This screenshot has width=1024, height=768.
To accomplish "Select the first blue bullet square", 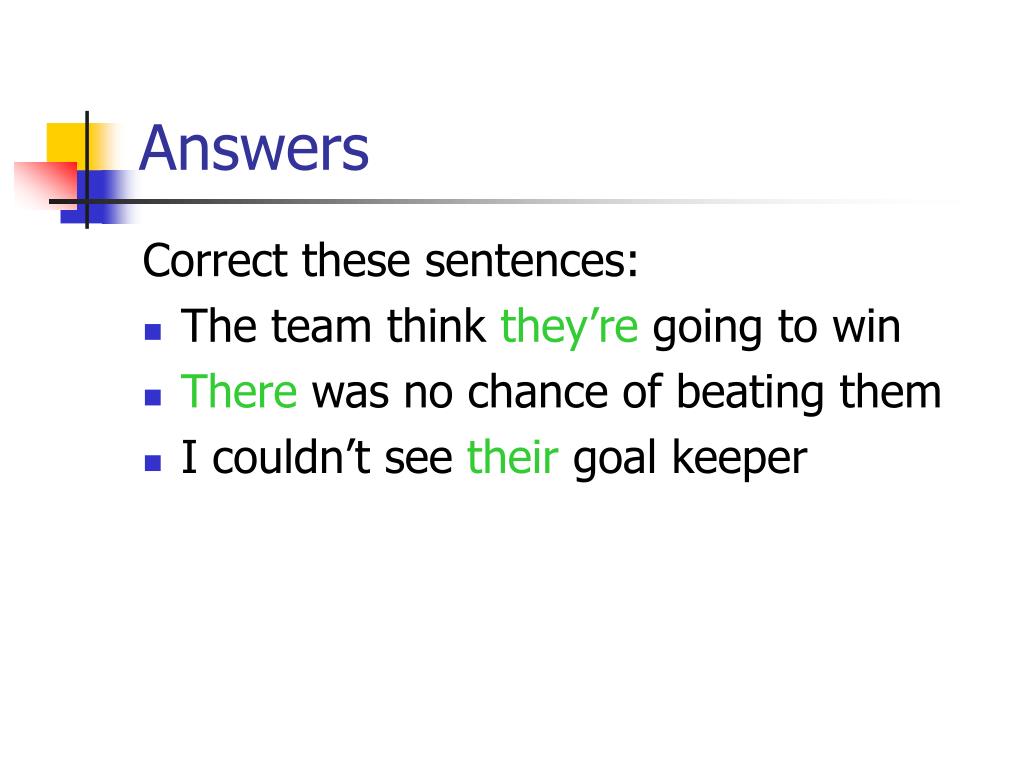I will coord(153,332).
